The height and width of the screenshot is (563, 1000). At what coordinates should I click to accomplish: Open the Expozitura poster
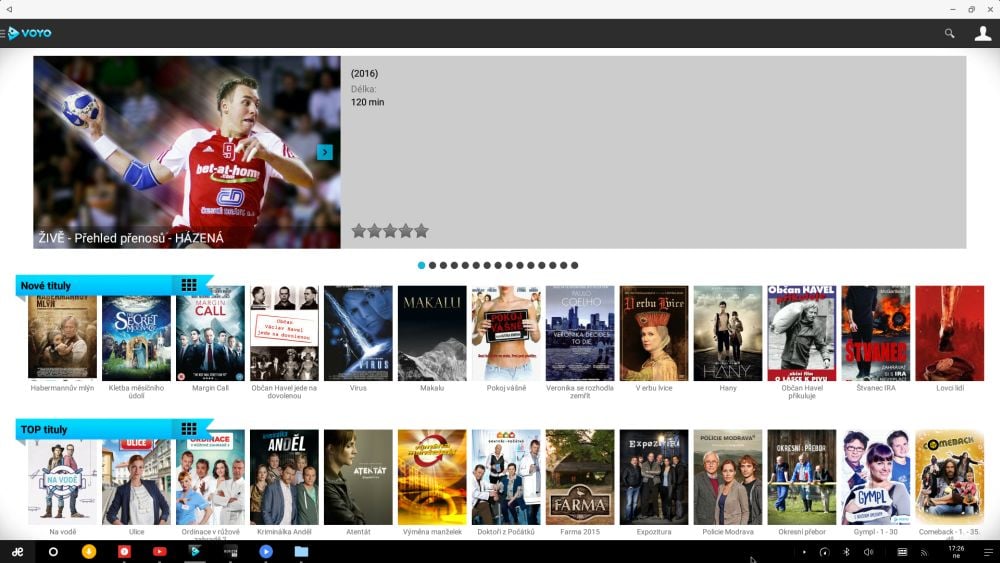[654, 477]
